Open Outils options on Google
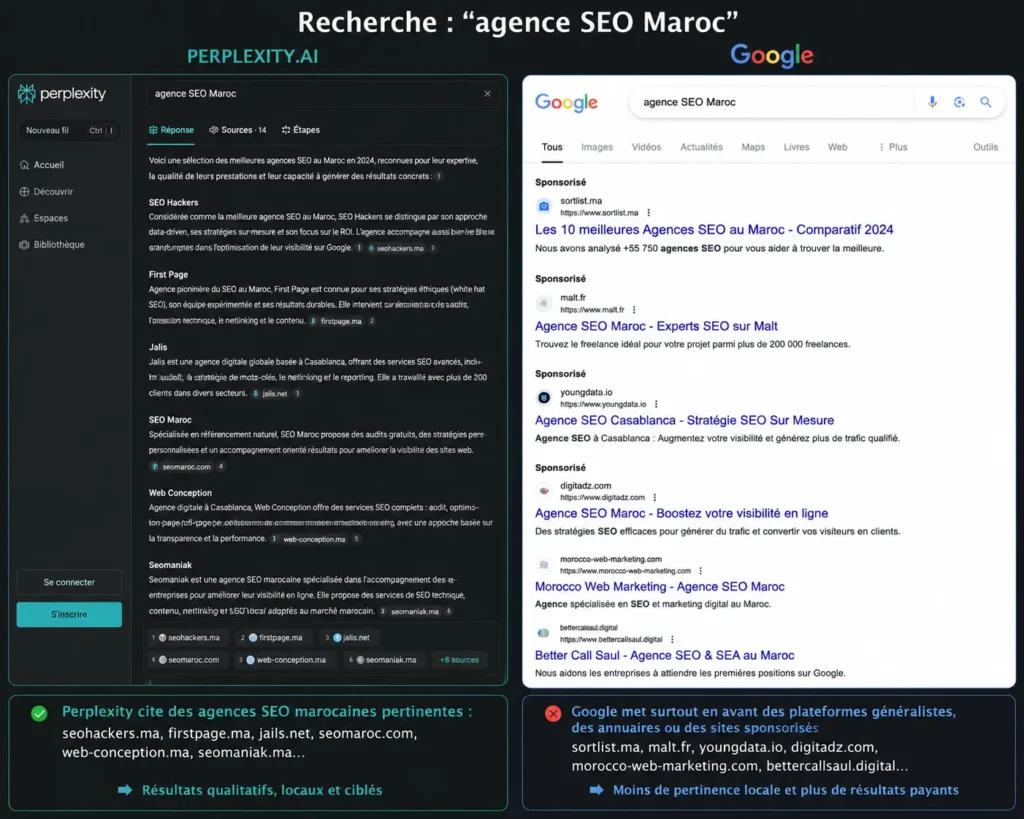The width and height of the screenshot is (1024, 819). tap(985, 147)
